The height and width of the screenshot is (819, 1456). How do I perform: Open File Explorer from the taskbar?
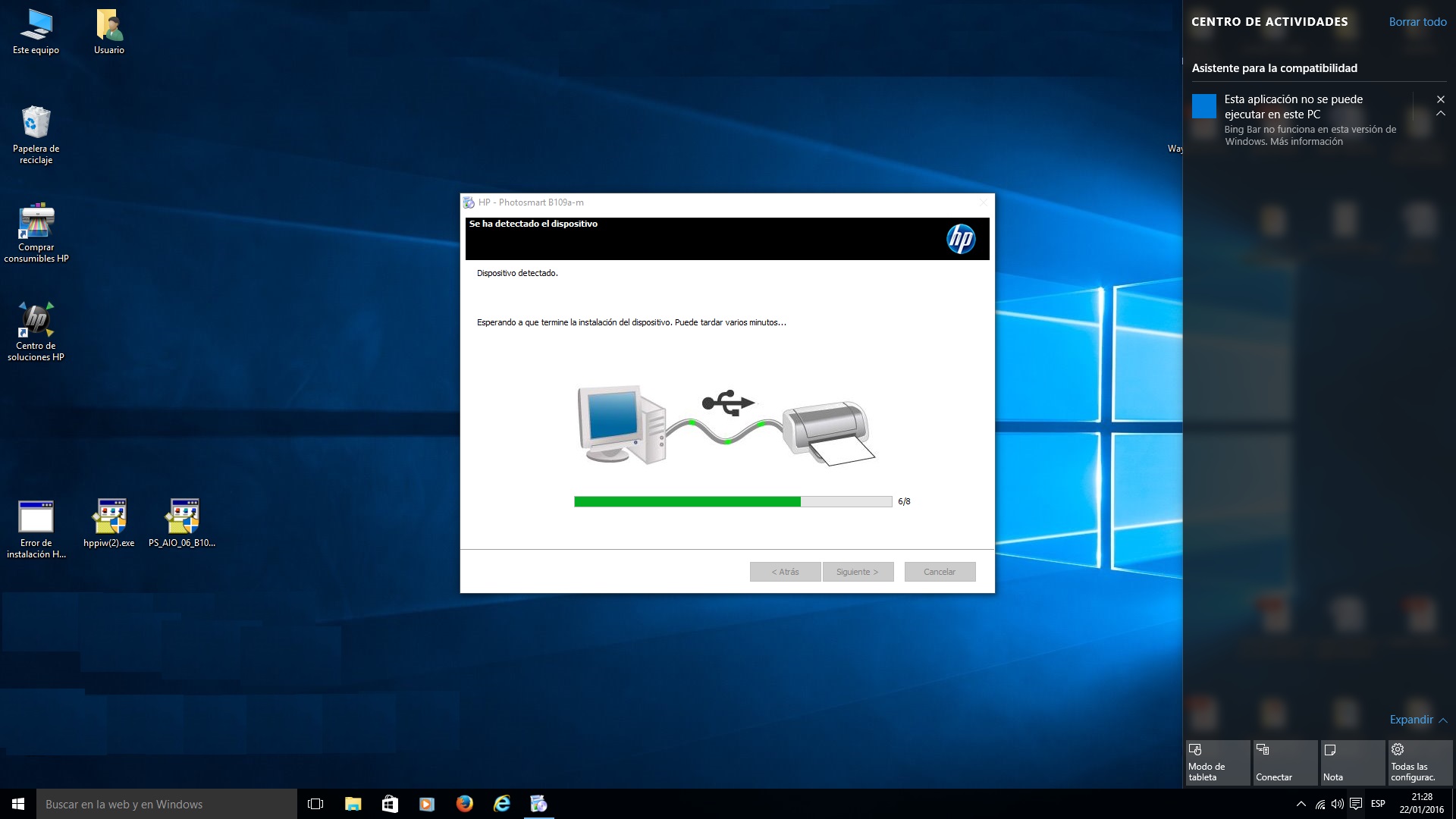click(x=353, y=804)
